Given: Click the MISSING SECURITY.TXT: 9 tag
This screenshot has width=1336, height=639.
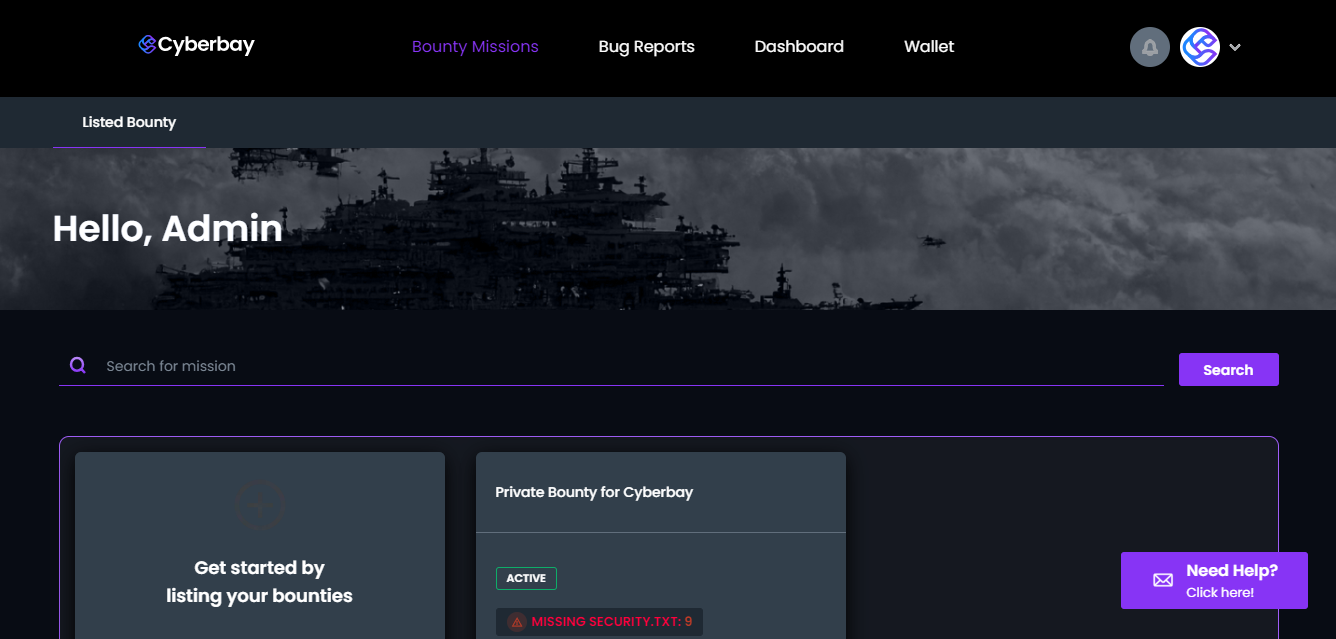Looking at the screenshot, I should coord(600,622).
